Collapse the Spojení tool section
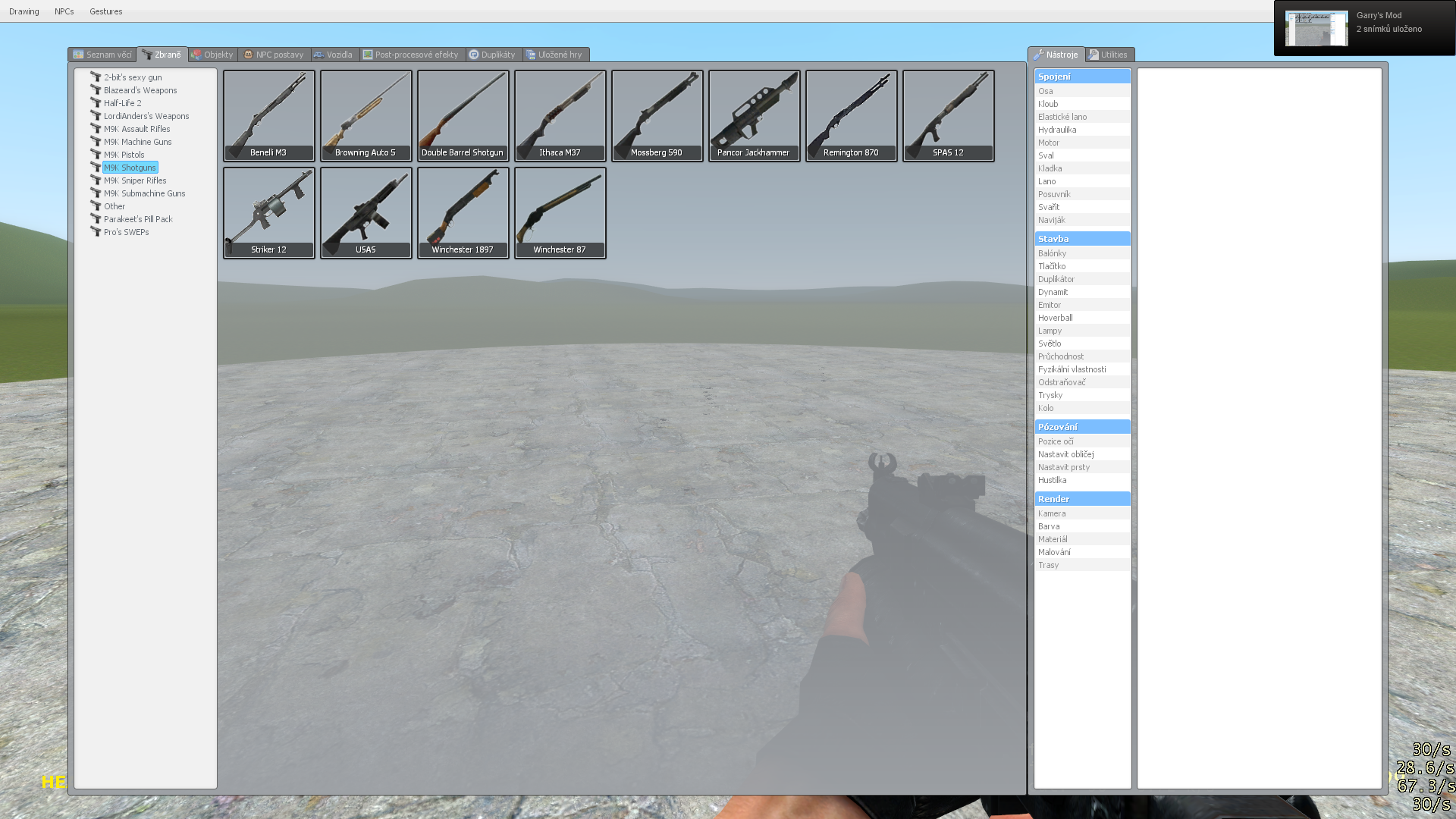Viewport: 1456px width, 819px height. point(1082,77)
